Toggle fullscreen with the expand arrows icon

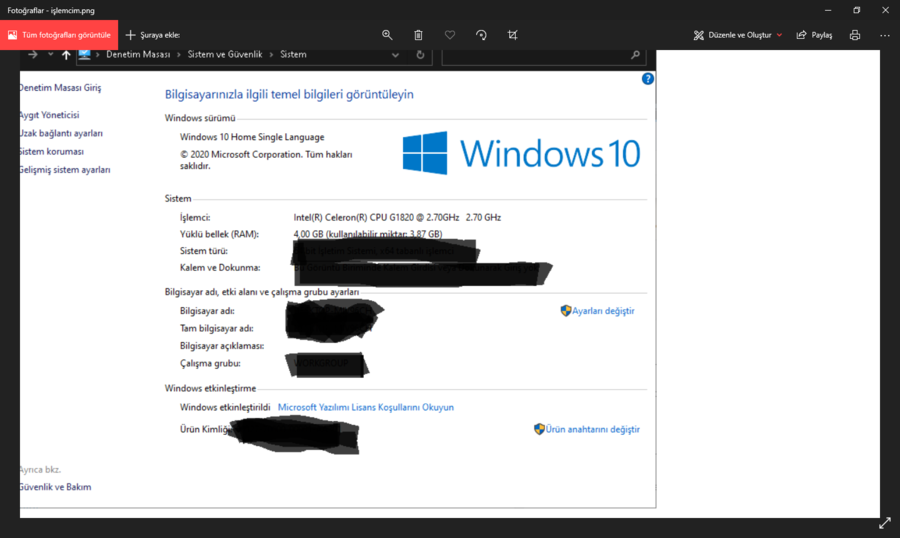[885, 523]
